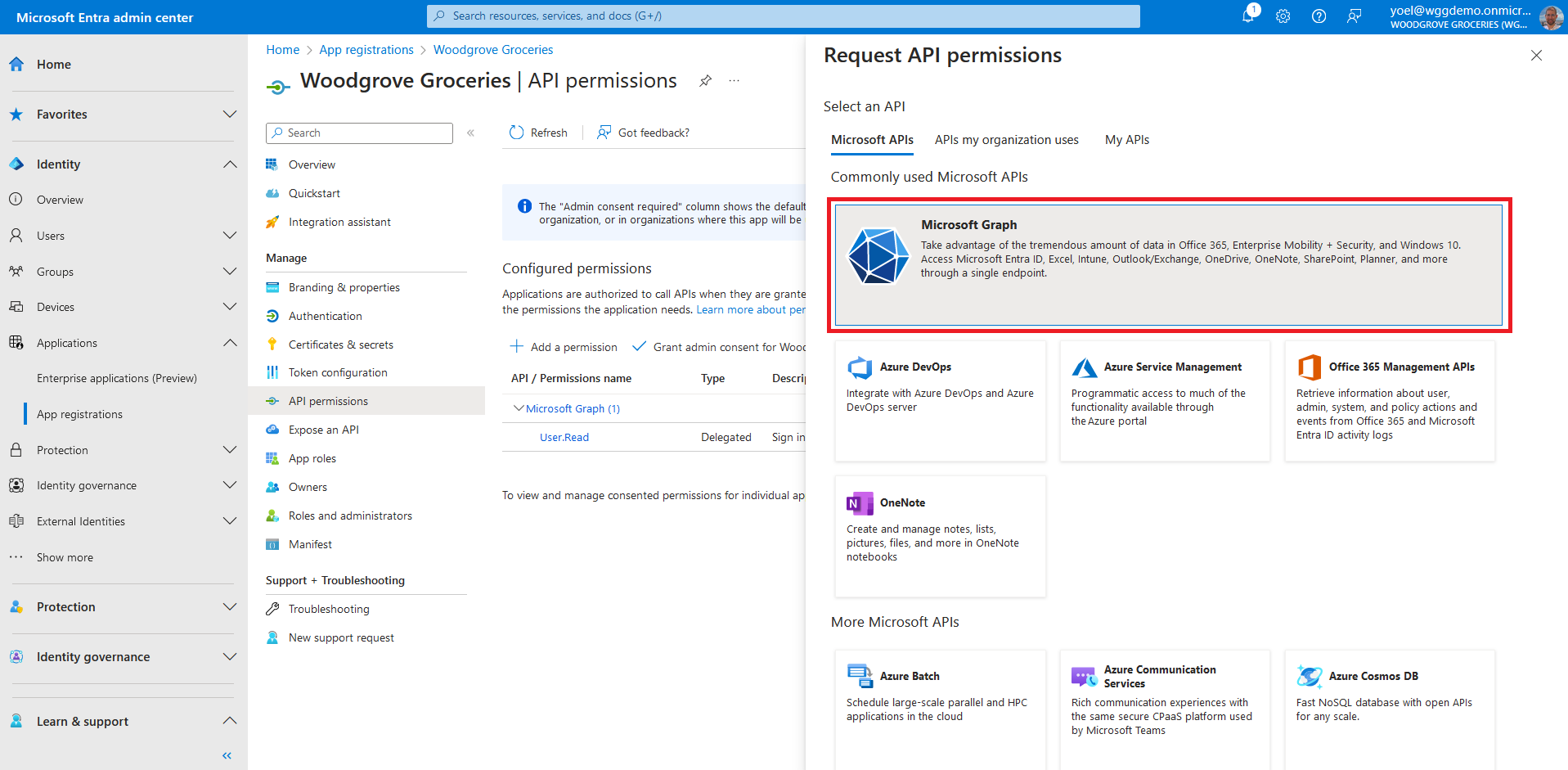The image size is (1568, 770).
Task: Open Certificates & secrets menu item
Action: coord(340,344)
